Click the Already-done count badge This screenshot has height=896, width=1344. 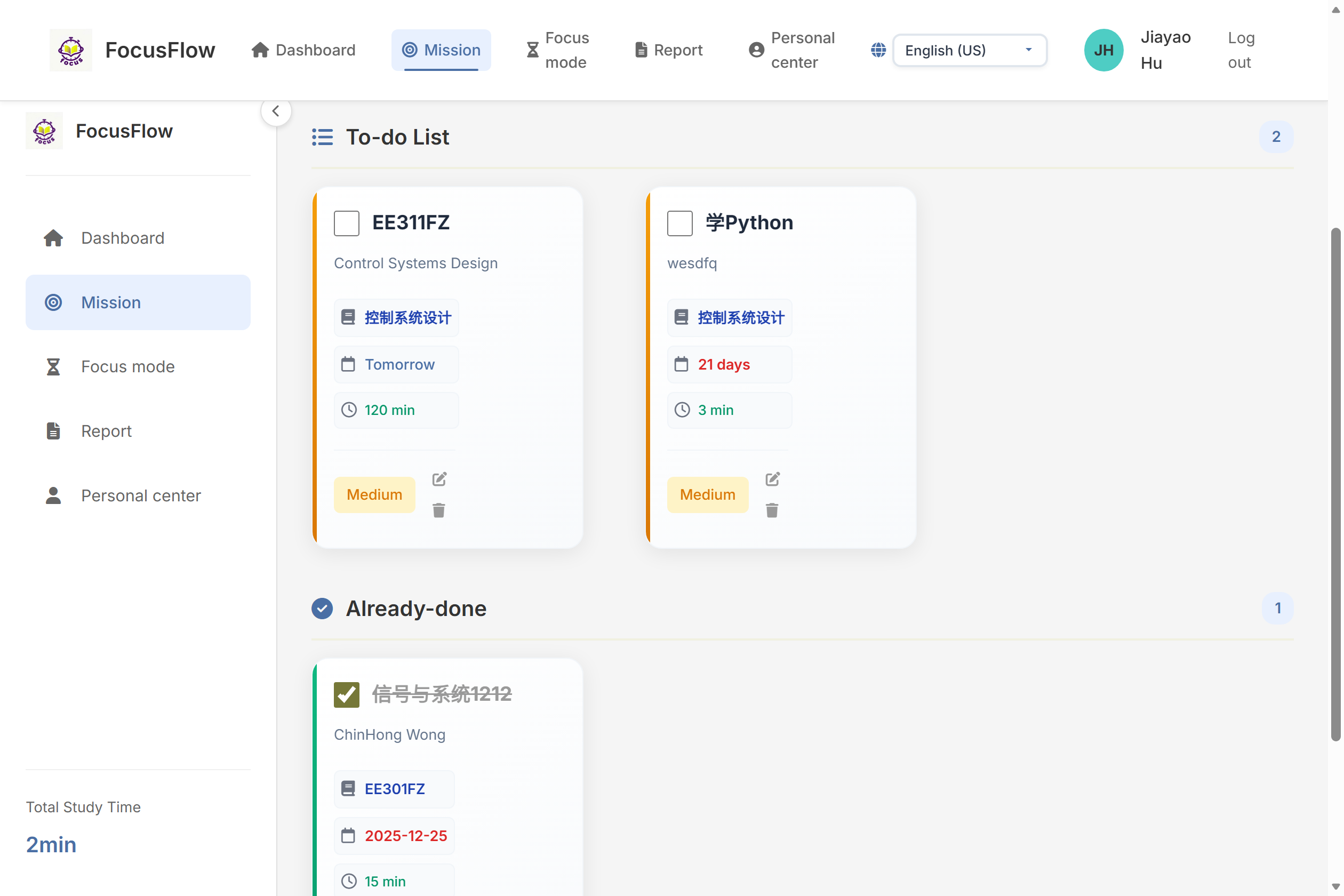click(1277, 608)
